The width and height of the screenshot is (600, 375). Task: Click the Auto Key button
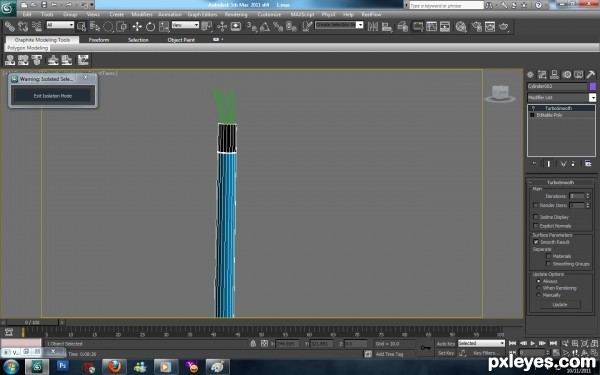pyautogui.click(x=445, y=344)
